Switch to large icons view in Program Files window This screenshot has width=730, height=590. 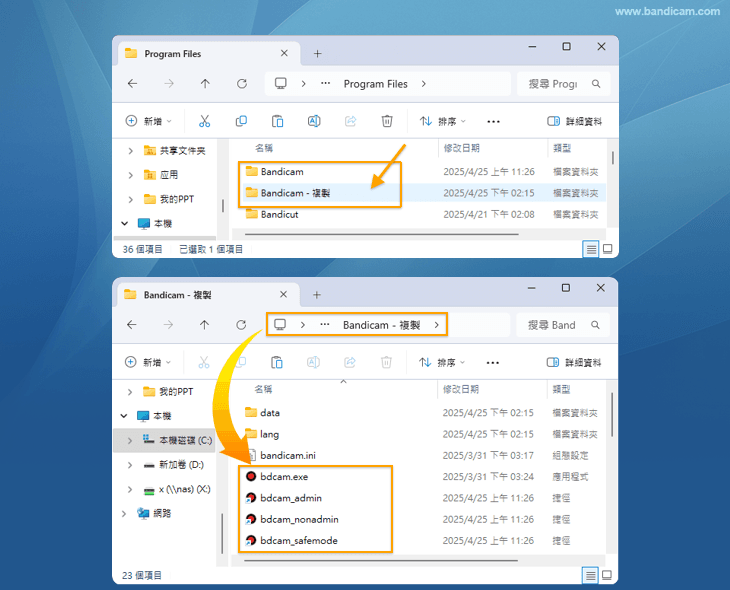(608, 249)
